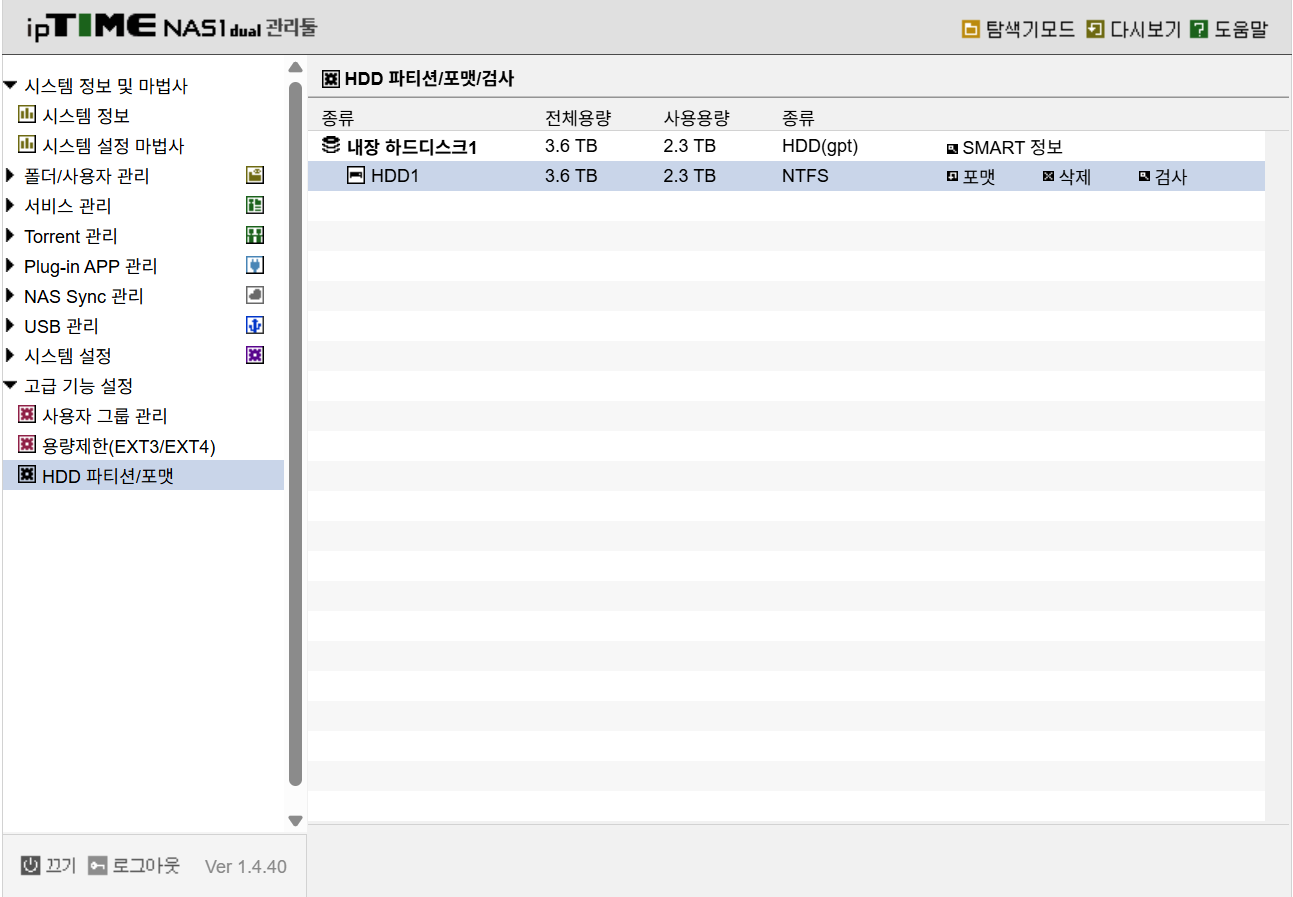The width and height of the screenshot is (1293, 897).
Task: Click the HDD1 partition drive icon
Action: pos(355,175)
